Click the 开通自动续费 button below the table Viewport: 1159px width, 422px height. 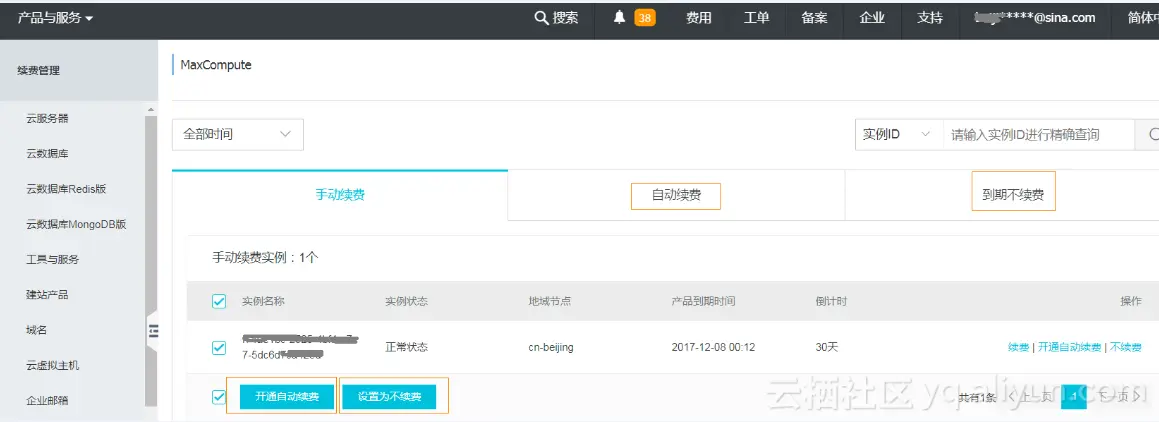[288, 397]
